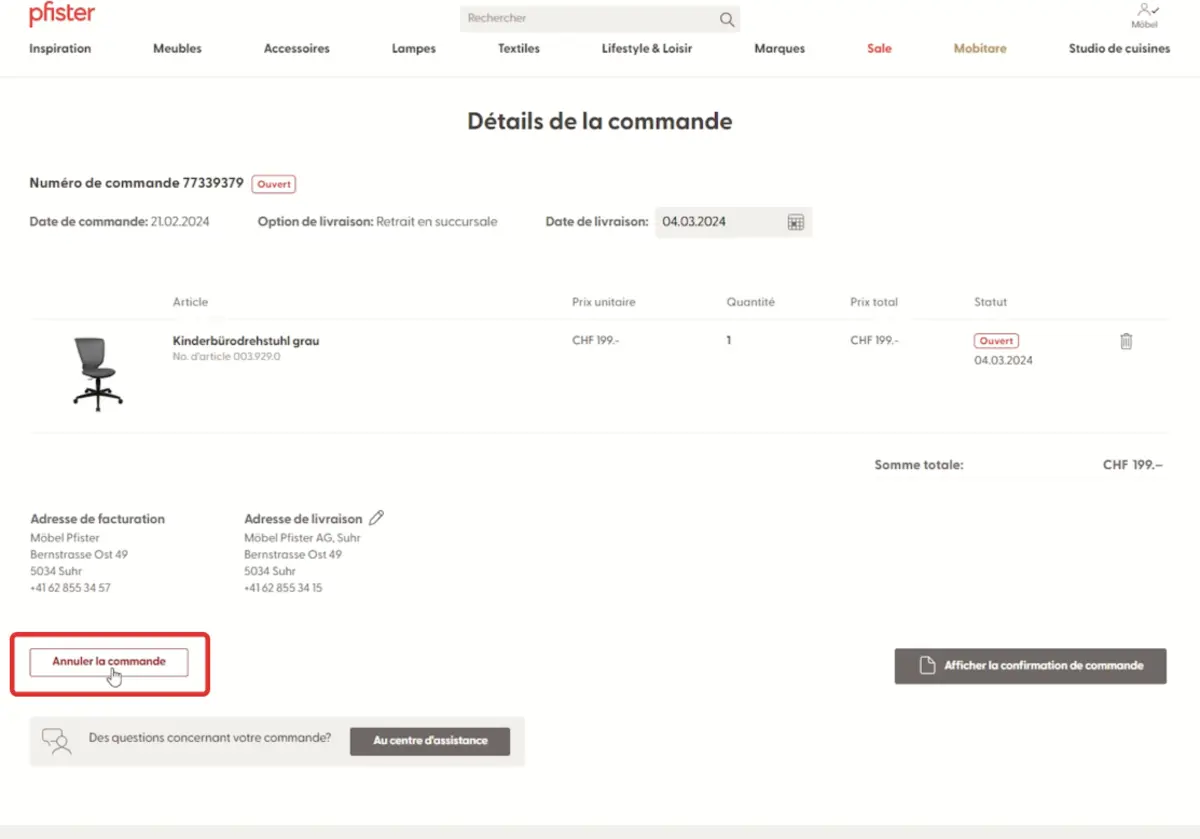Open the grey office chair thumbnail

coord(97,373)
